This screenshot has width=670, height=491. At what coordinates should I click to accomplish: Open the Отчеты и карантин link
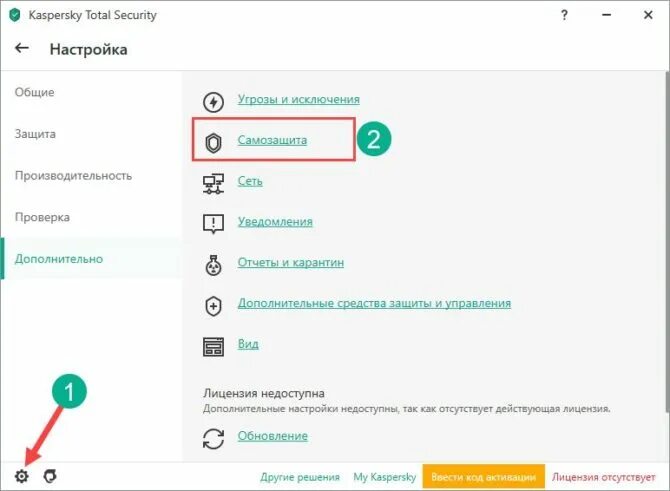pos(291,262)
